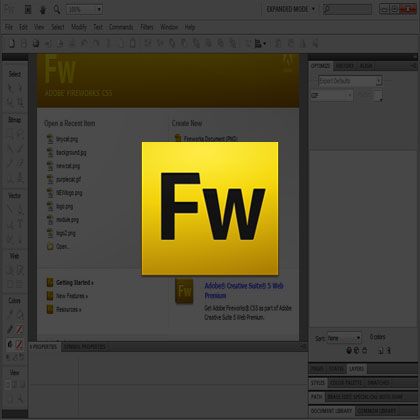Open the Select menu
420x420 pixels.
point(57,27)
